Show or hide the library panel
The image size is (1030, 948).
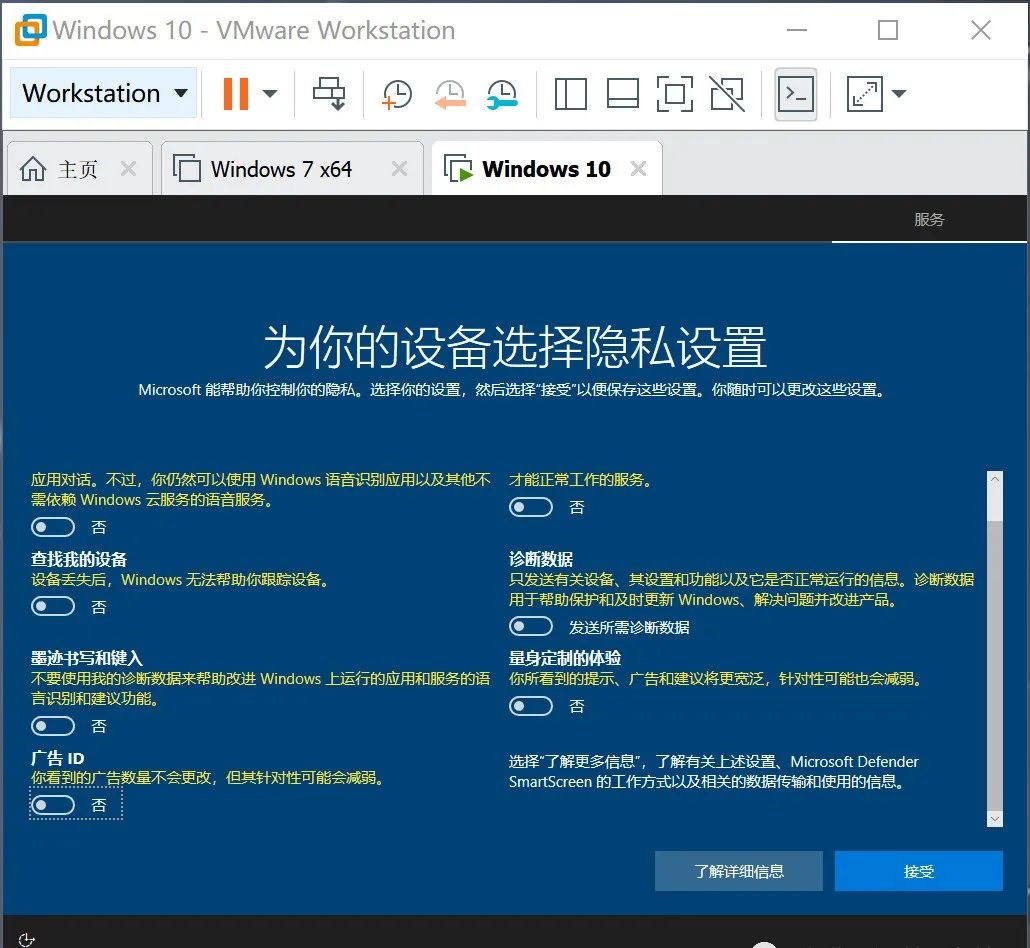570,93
